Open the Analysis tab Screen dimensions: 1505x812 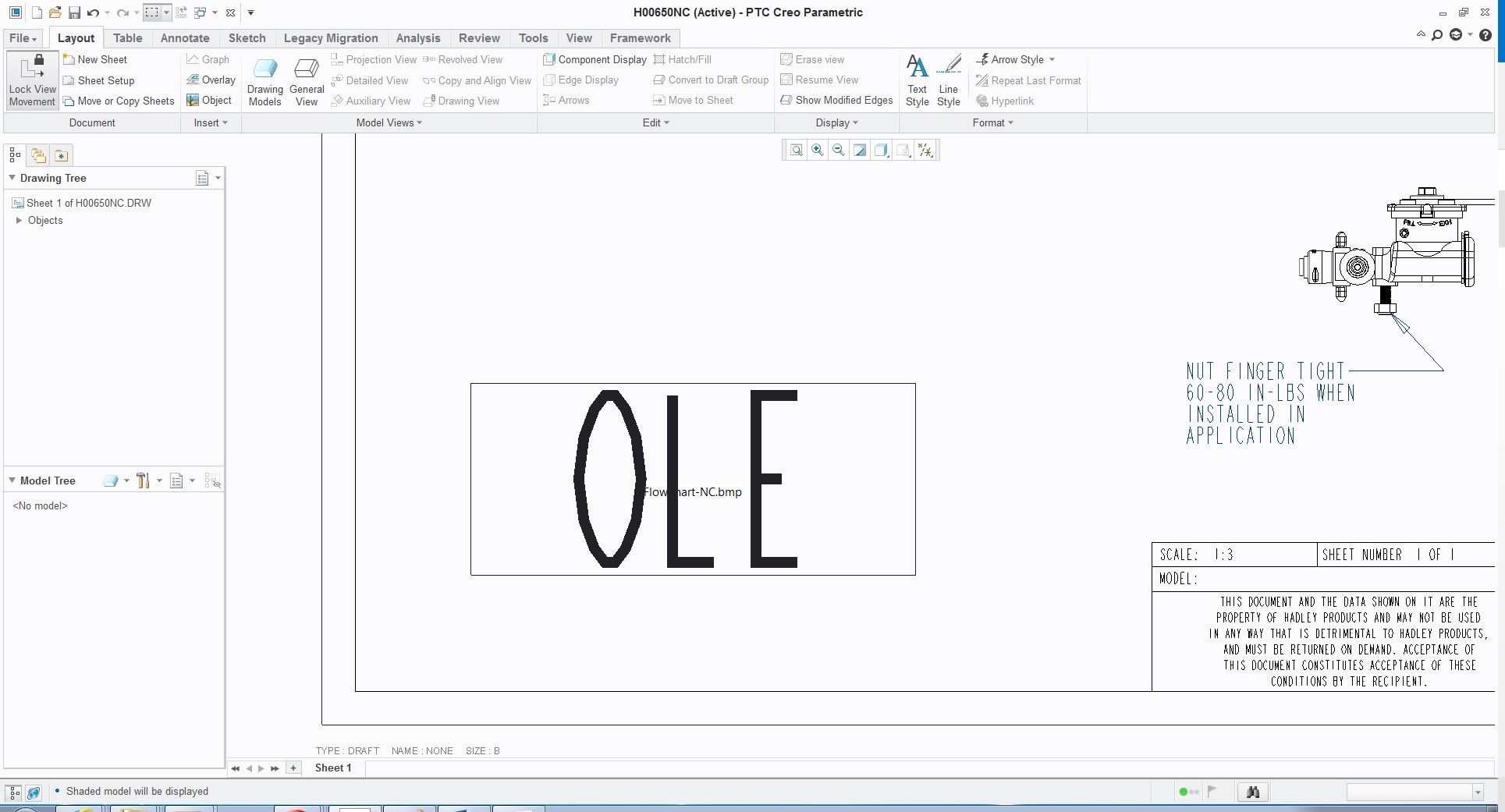tap(418, 37)
